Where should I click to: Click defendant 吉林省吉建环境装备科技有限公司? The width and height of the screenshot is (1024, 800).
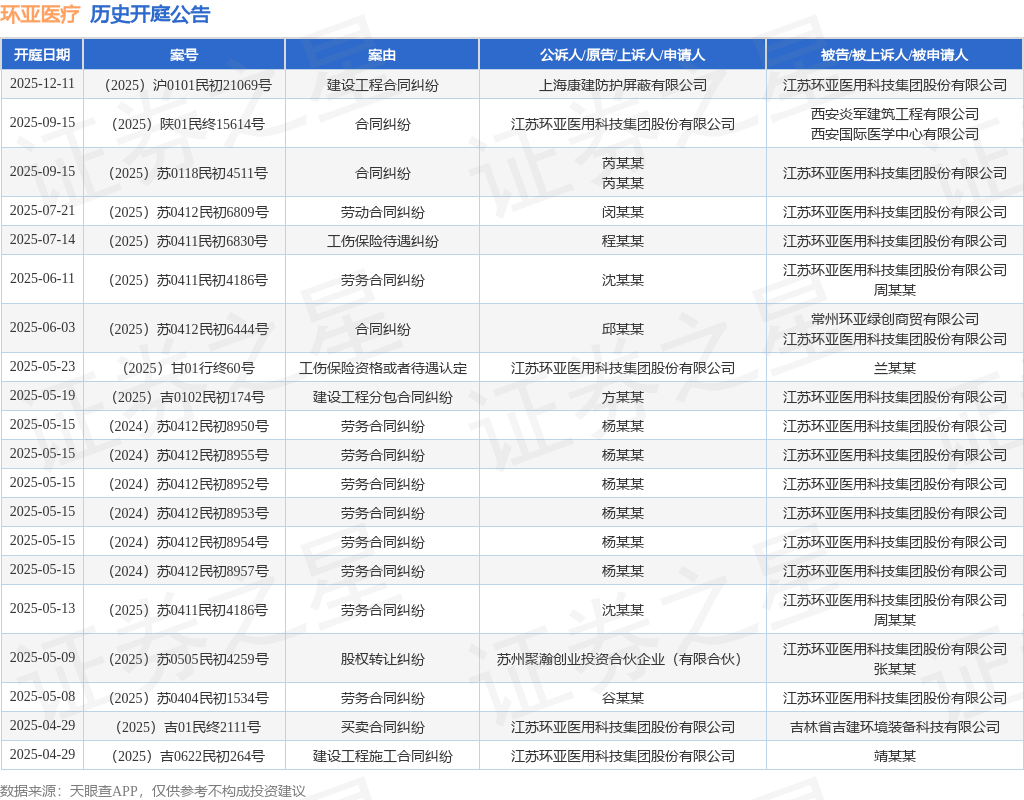point(895,727)
